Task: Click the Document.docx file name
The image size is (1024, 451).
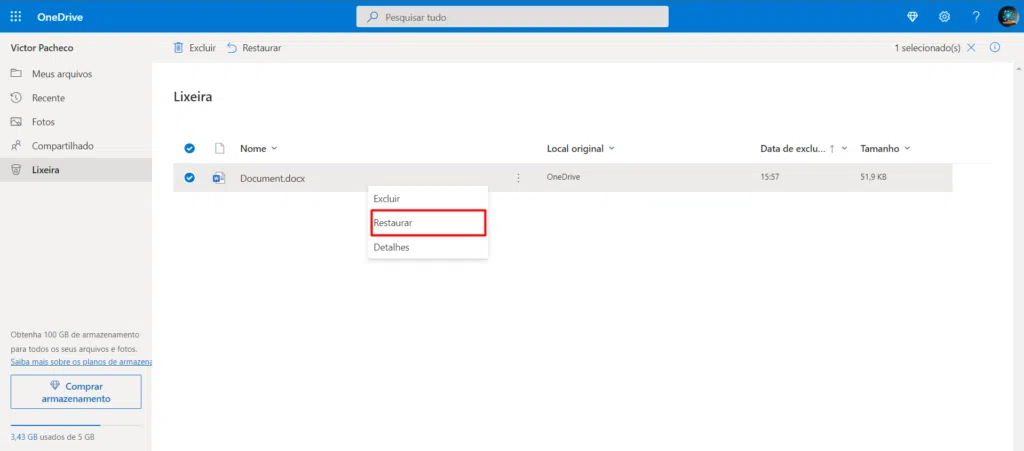Action: point(272,178)
